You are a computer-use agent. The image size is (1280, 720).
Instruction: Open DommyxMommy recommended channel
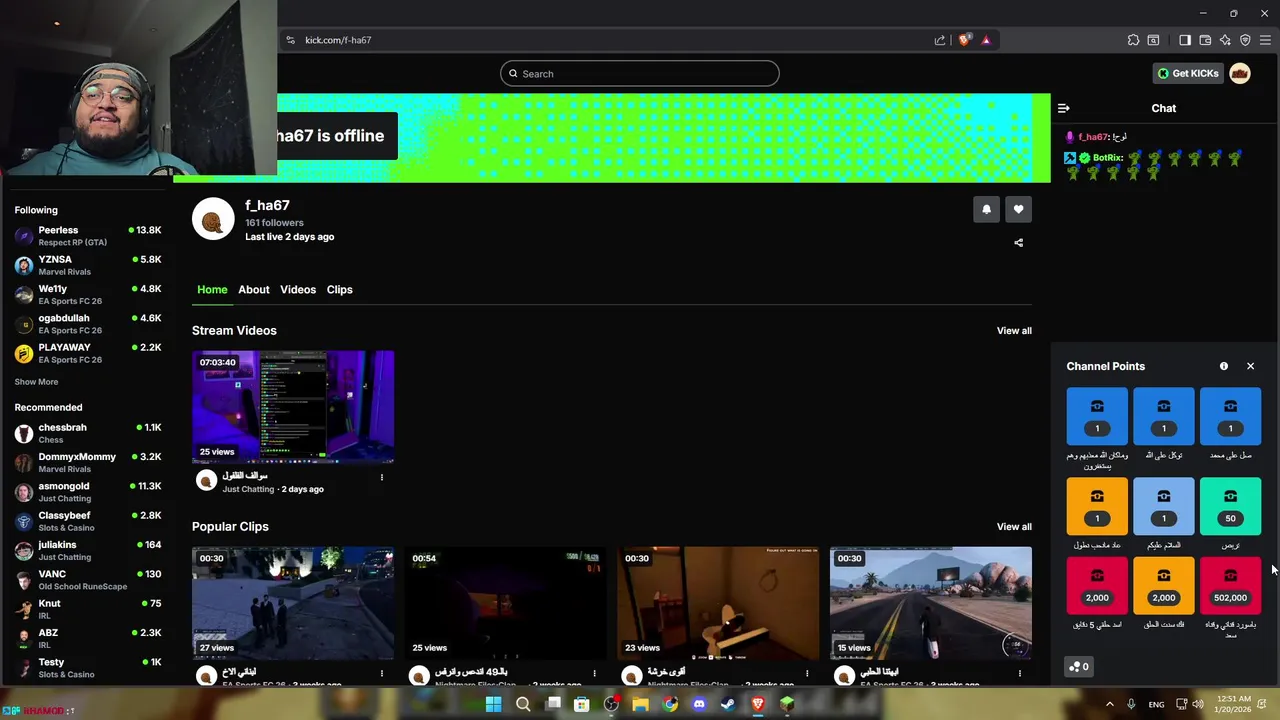[x=88, y=462]
